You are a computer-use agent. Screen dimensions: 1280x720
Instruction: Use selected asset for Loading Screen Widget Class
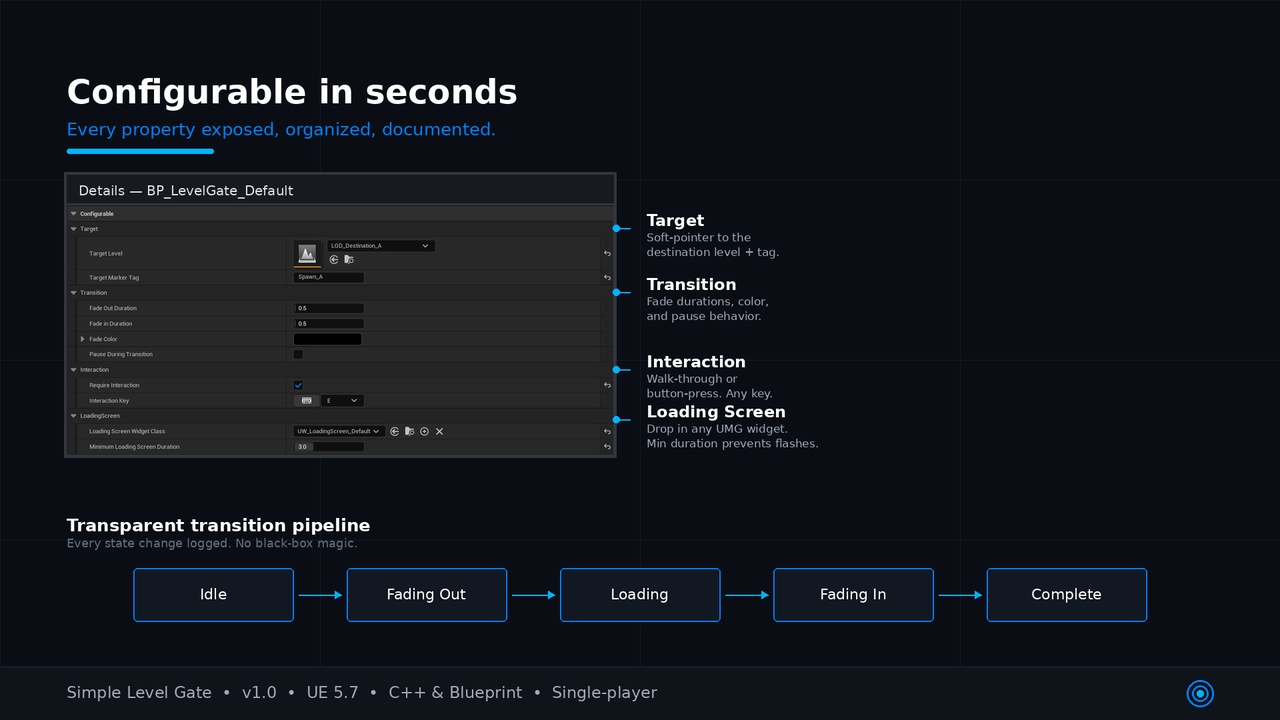click(x=395, y=432)
